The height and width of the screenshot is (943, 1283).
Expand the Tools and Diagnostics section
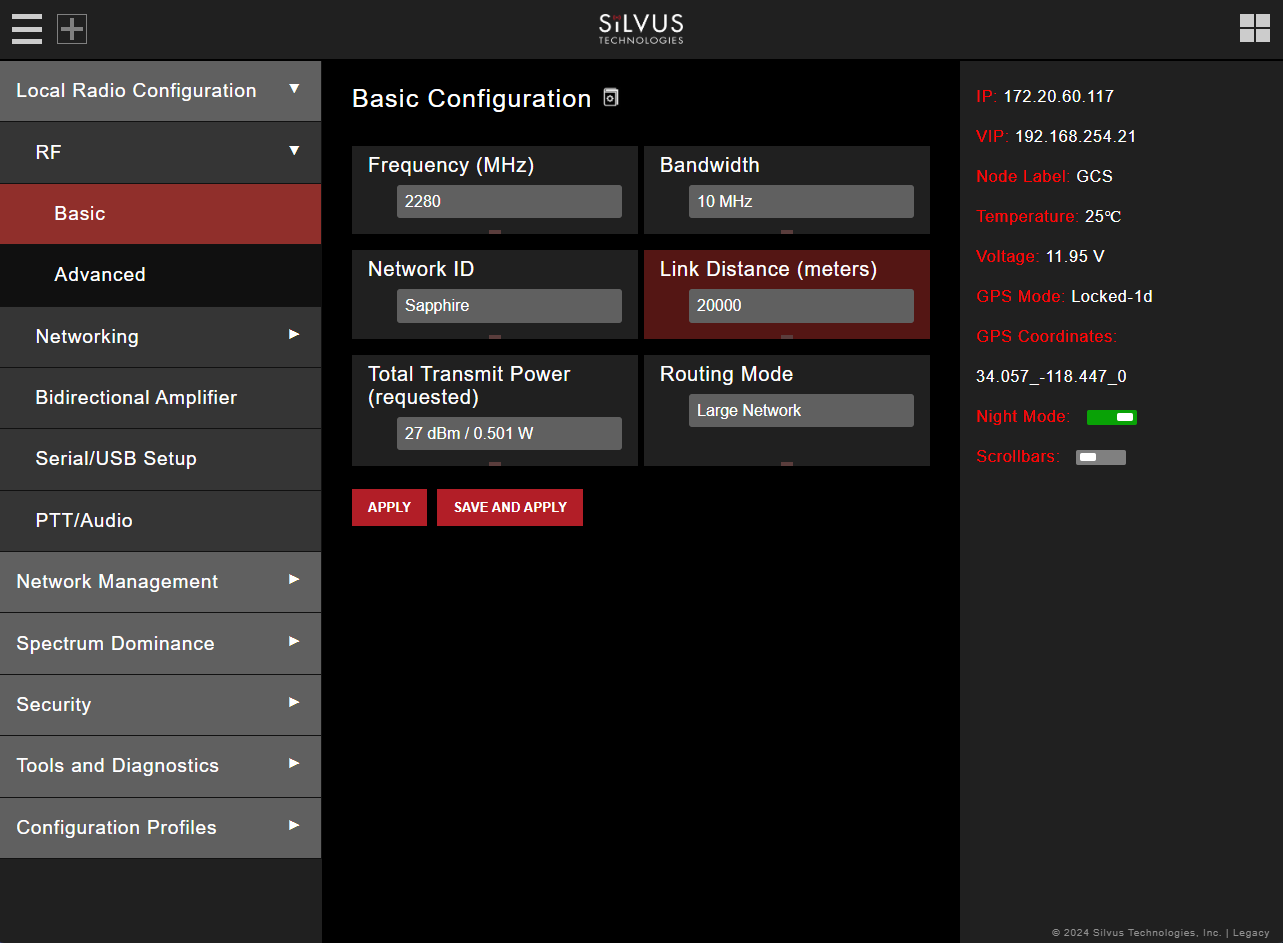(160, 766)
